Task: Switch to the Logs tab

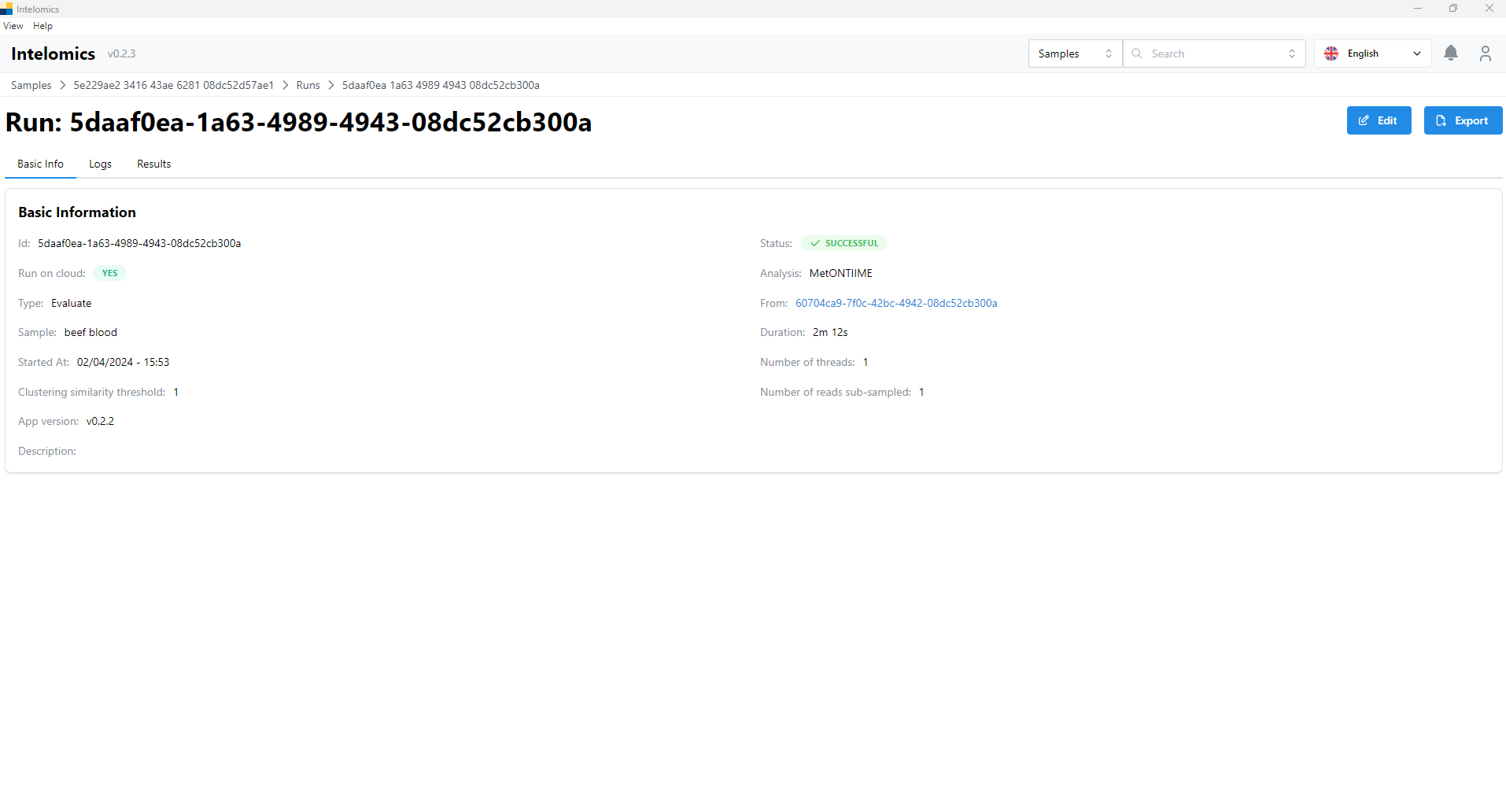Action: (x=100, y=164)
